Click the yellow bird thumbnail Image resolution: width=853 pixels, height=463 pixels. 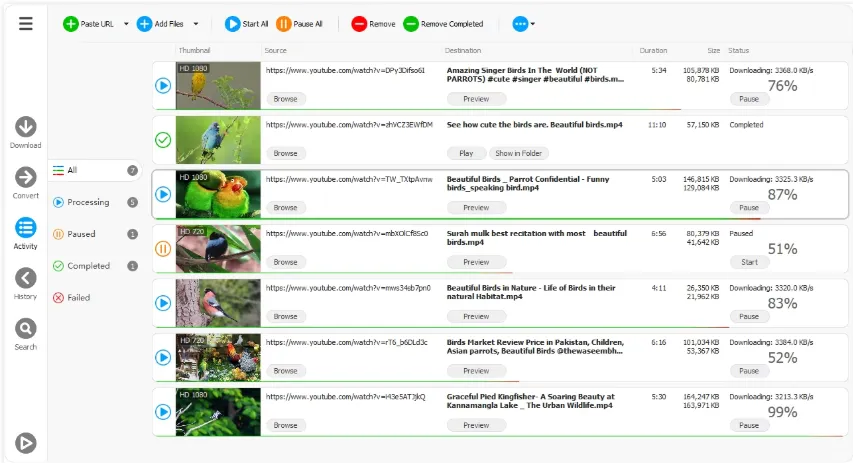click(218, 85)
